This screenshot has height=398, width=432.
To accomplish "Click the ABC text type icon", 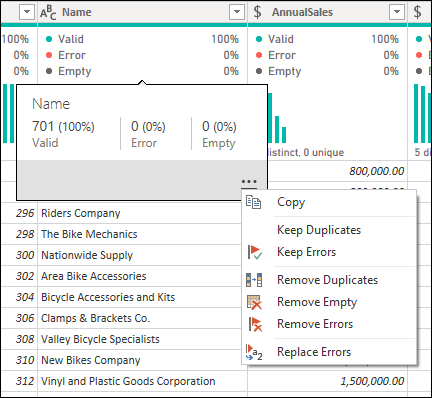I will click(48, 13).
